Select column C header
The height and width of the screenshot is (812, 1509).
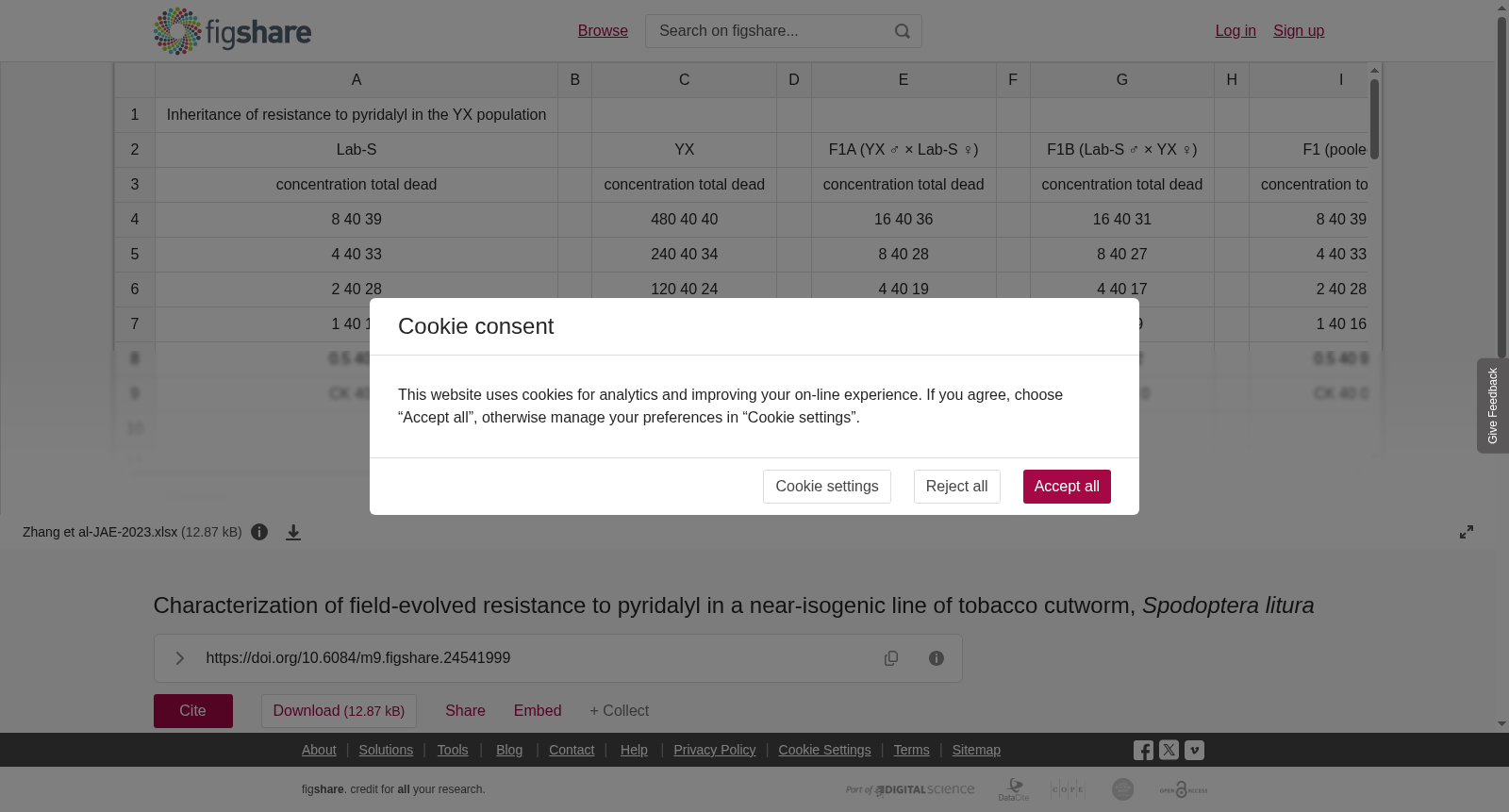point(685,80)
